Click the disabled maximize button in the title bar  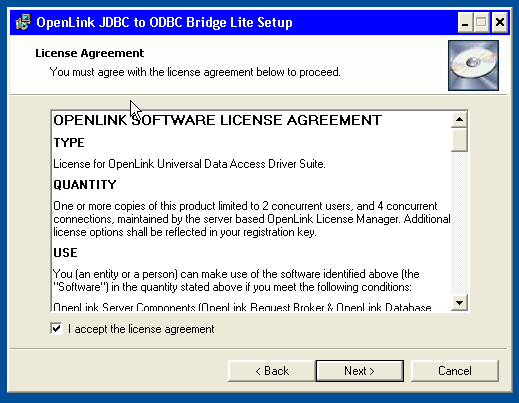tap(481, 23)
